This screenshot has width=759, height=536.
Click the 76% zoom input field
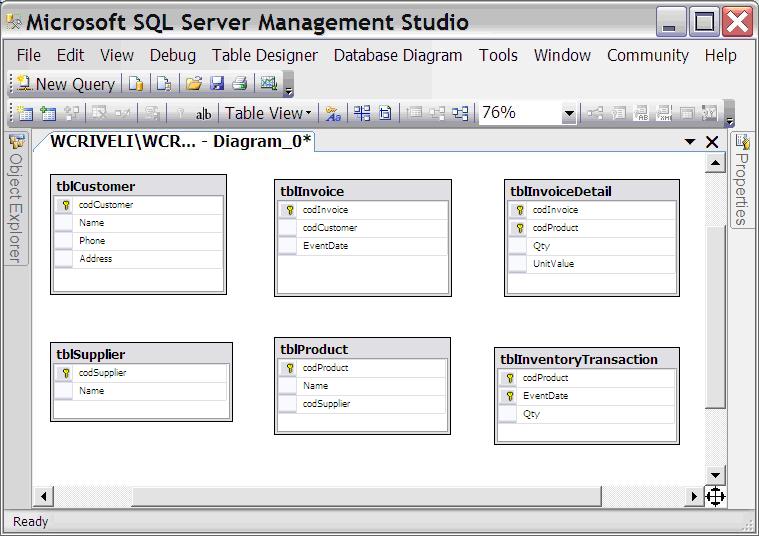tap(520, 113)
